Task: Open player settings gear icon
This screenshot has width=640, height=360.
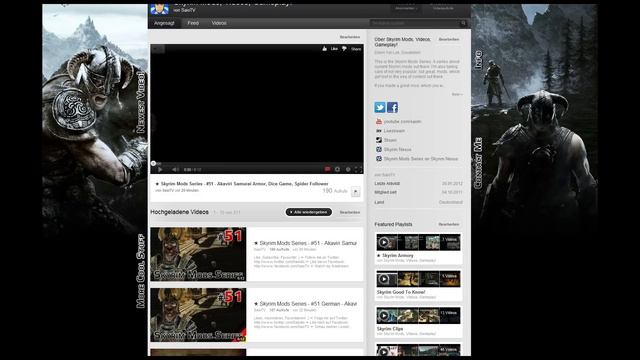Action: pos(348,169)
